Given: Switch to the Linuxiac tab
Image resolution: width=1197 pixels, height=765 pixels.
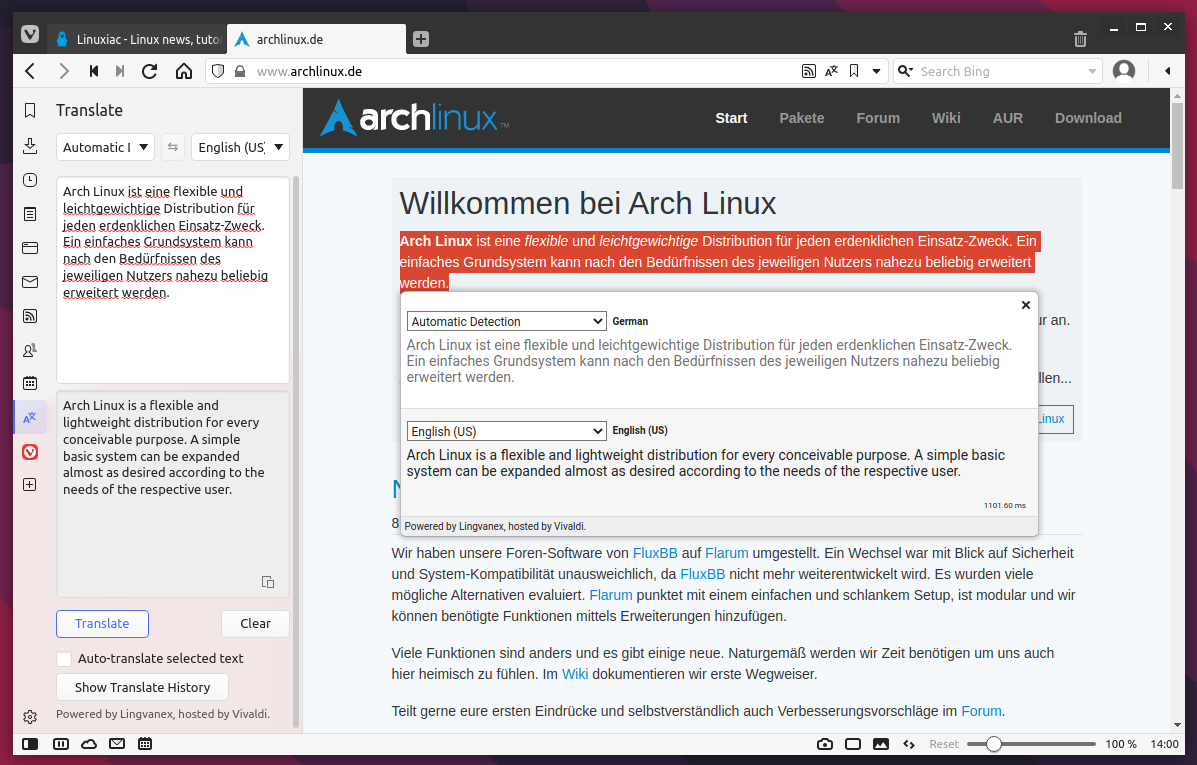Looking at the screenshot, I should coord(137,39).
